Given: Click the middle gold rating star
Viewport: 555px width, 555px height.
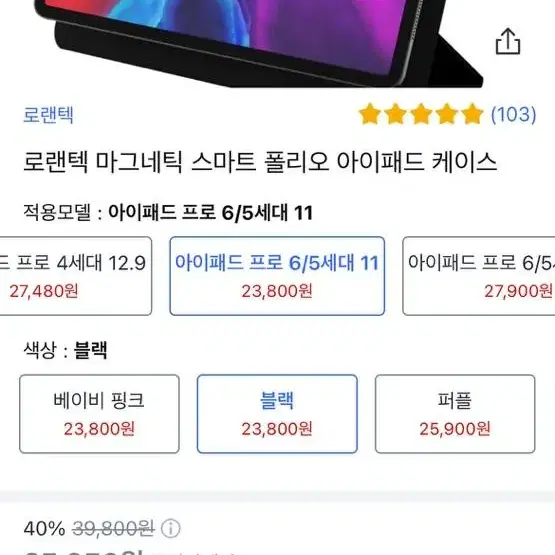Looking at the screenshot, I should (421, 114).
